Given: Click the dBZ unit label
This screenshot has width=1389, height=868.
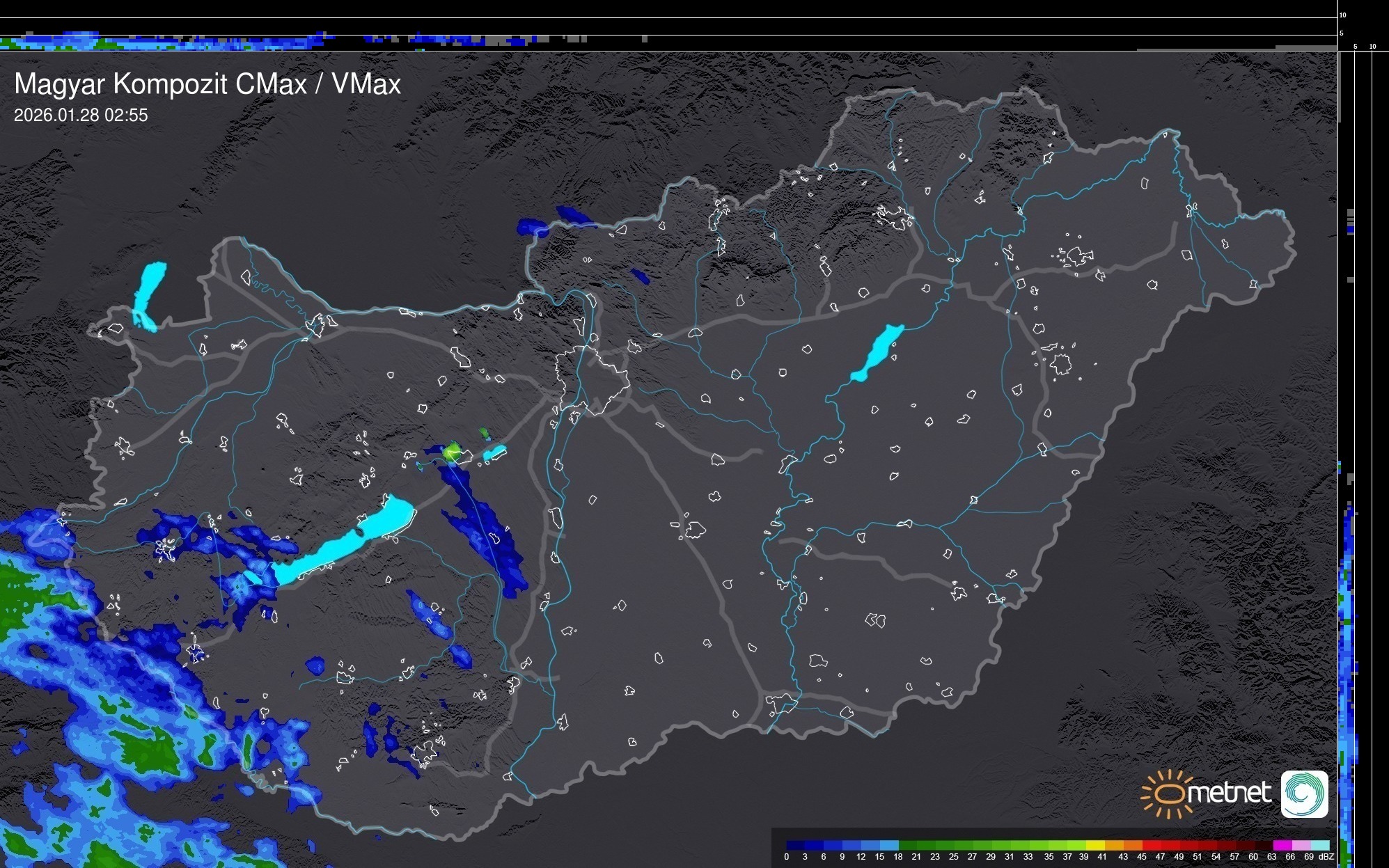Looking at the screenshot, I should click(1326, 857).
